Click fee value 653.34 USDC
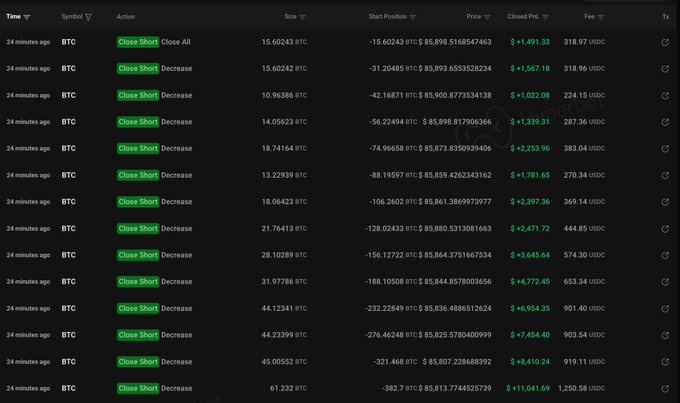The height and width of the screenshot is (403, 680). point(584,282)
